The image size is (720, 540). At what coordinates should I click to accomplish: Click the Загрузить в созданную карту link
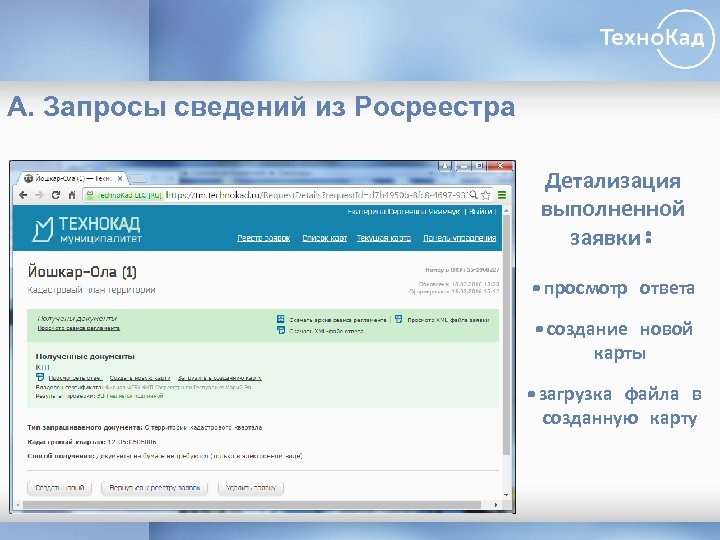220,378
